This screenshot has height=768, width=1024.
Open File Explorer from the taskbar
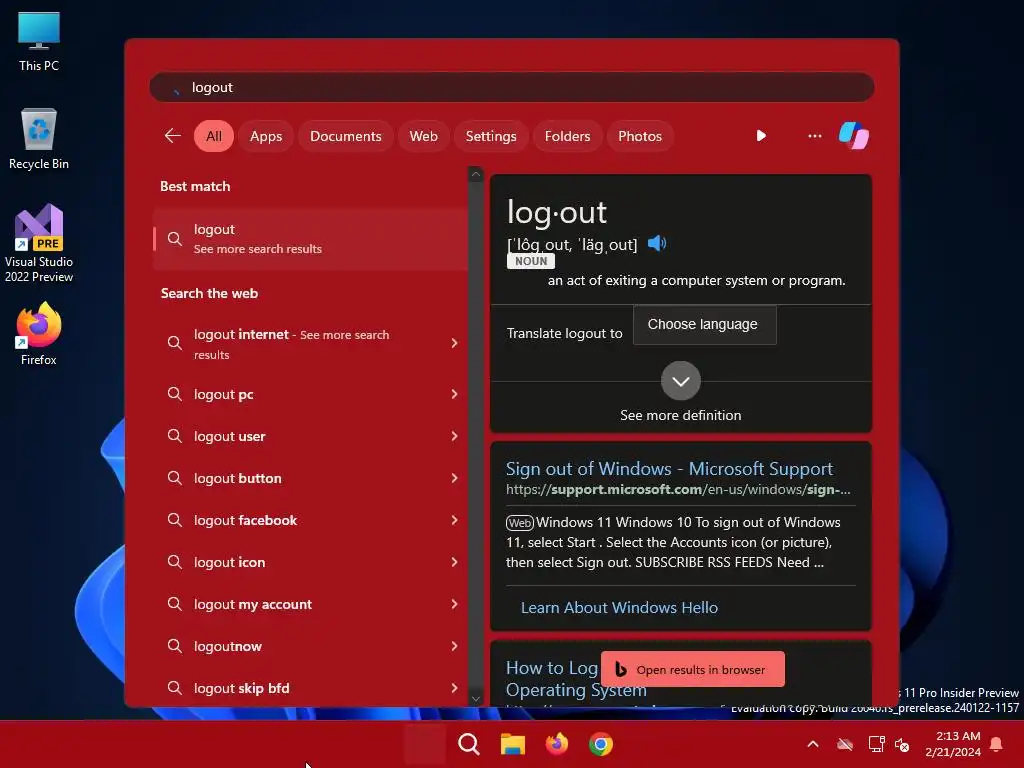tap(513, 744)
